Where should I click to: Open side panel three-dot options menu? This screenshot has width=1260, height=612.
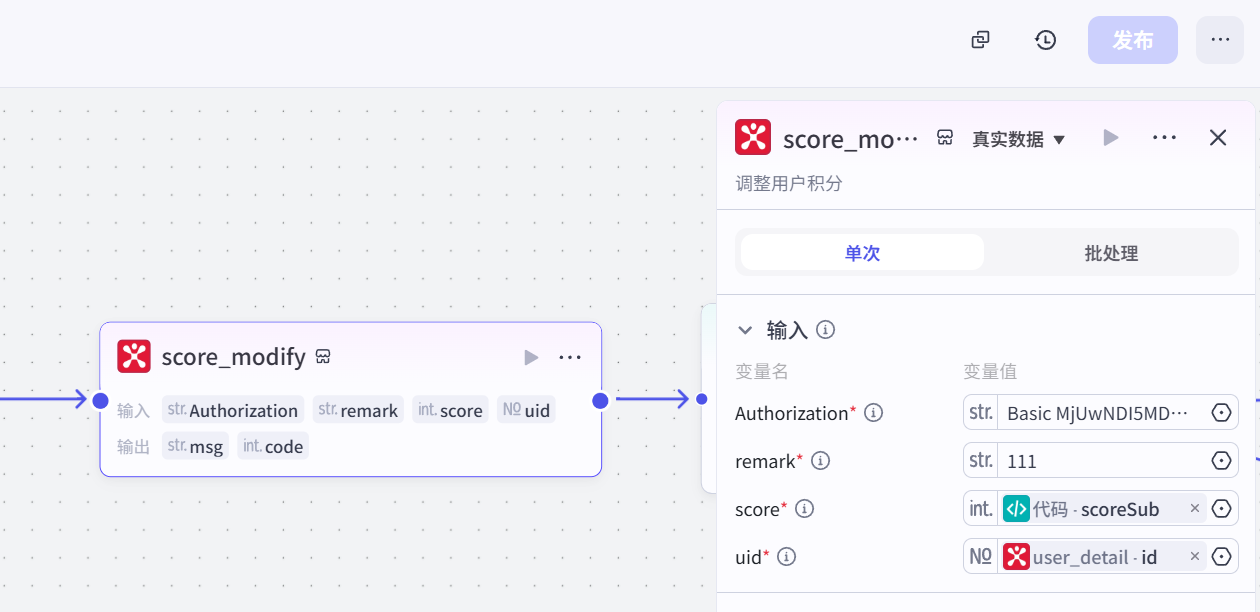1164,138
